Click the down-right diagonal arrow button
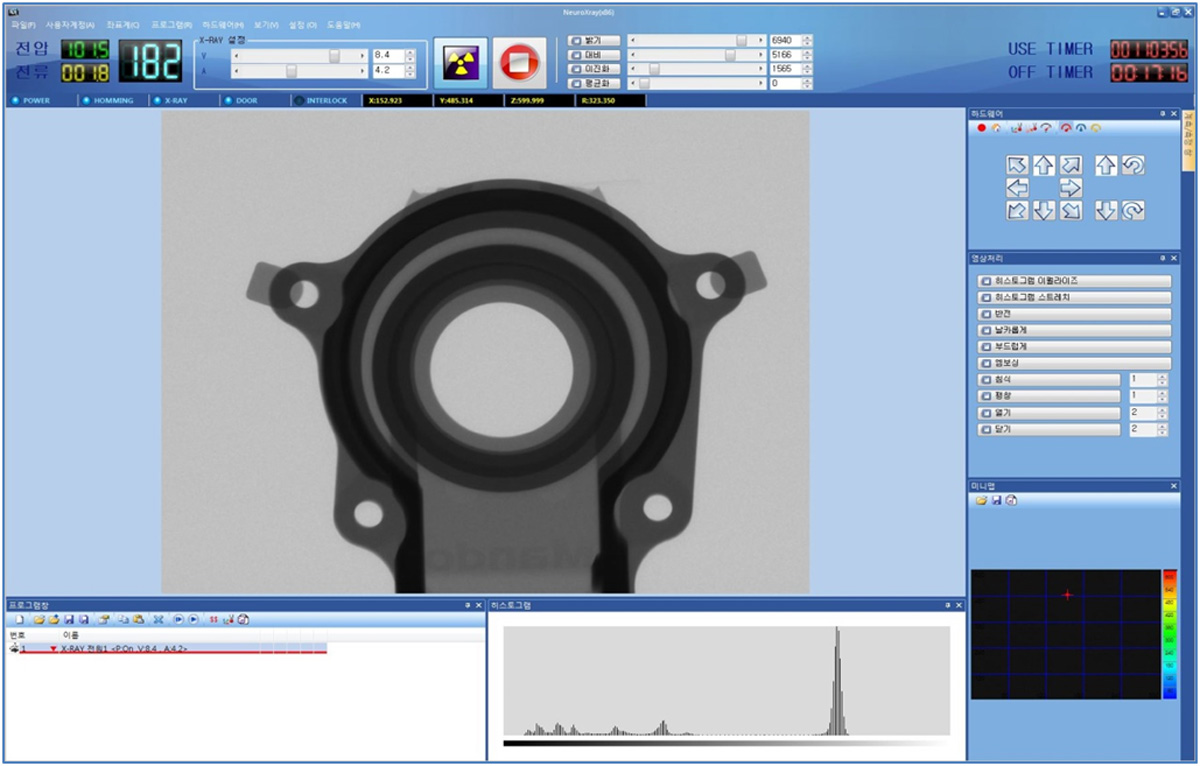Image resolution: width=1200 pixels, height=766 pixels. [1071, 210]
